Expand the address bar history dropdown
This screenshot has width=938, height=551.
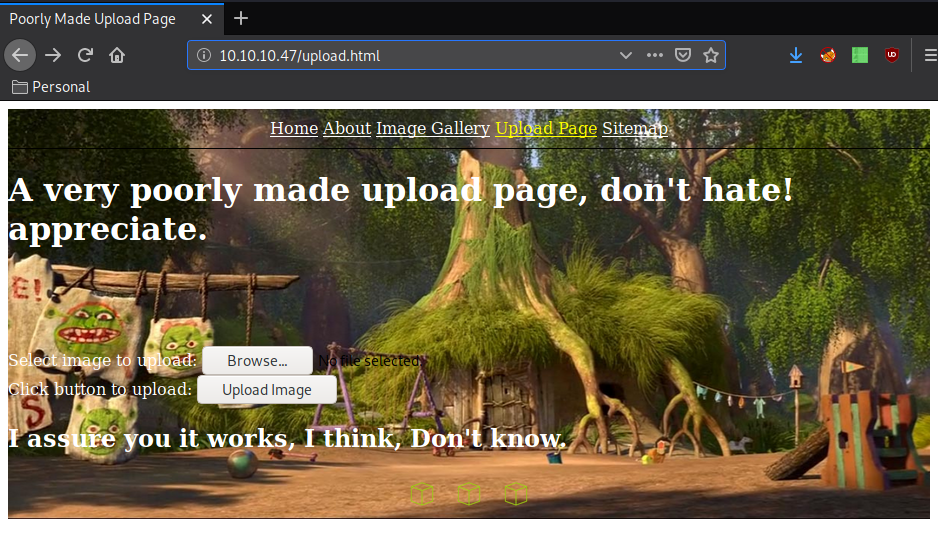click(626, 56)
